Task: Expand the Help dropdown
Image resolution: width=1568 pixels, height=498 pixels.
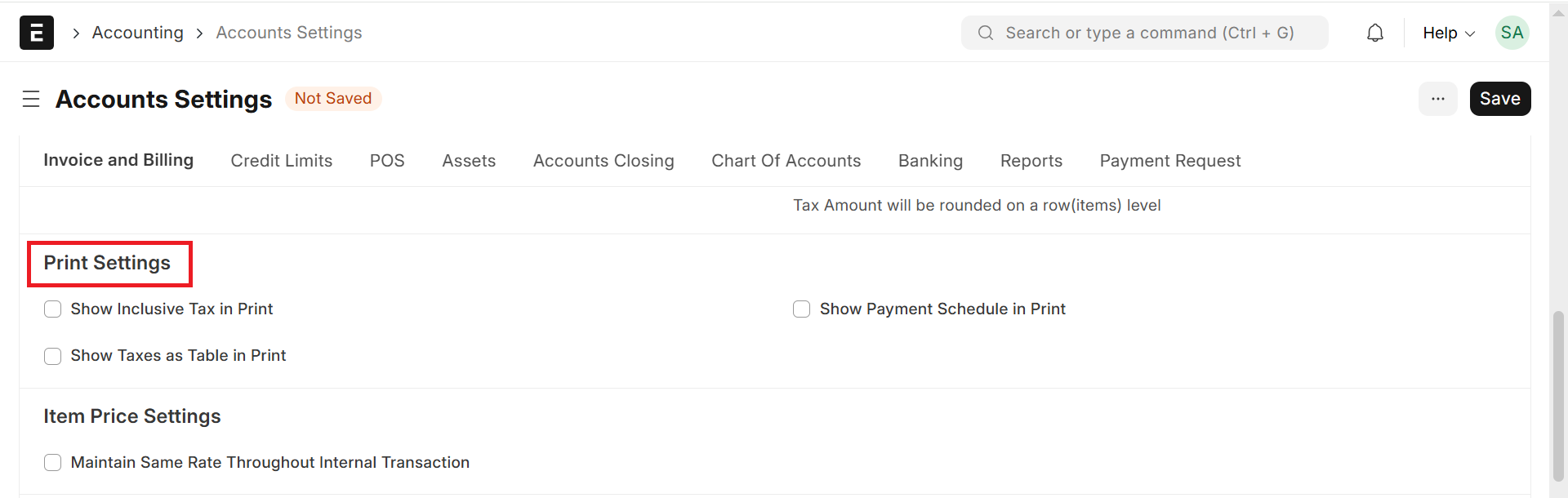Action: (x=1448, y=33)
